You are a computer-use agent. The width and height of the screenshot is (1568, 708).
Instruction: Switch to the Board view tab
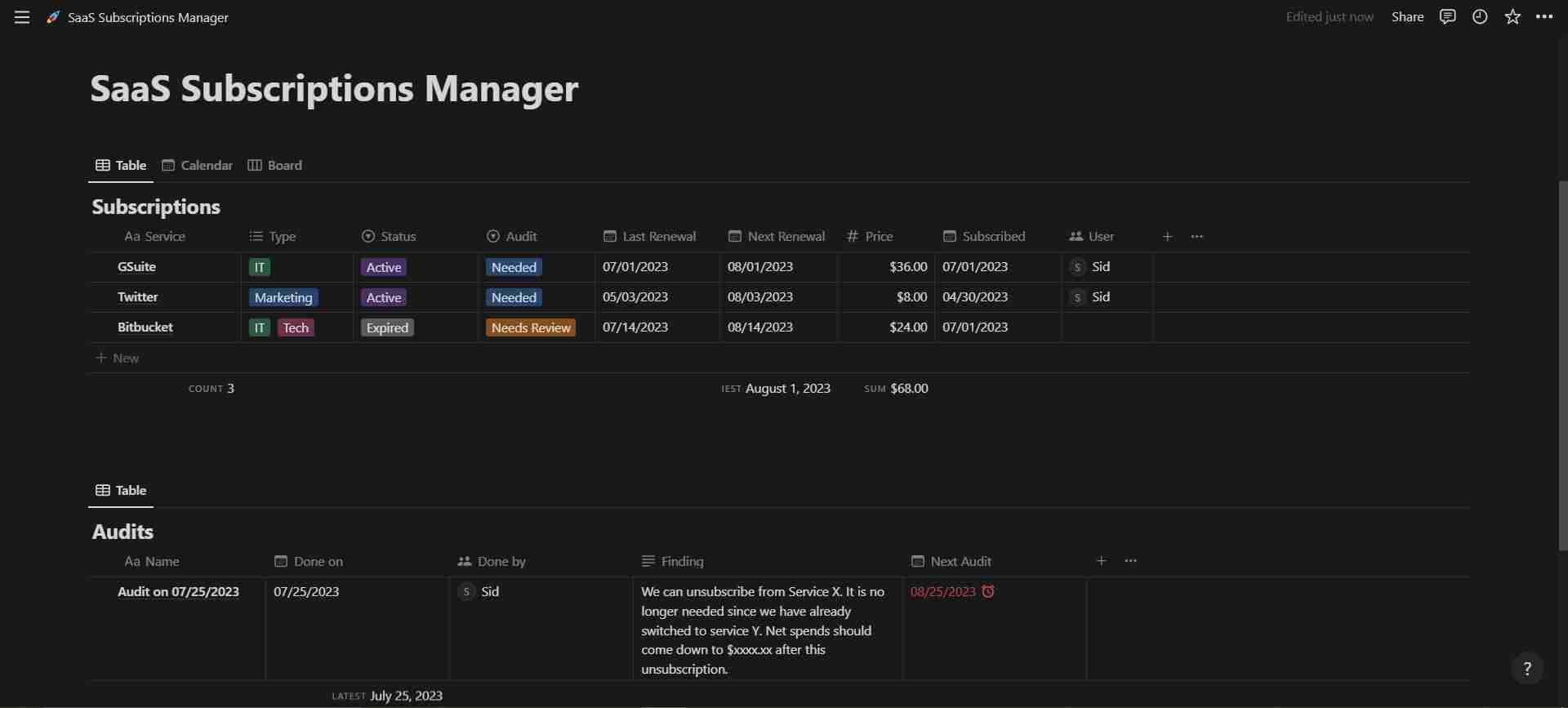click(275, 165)
